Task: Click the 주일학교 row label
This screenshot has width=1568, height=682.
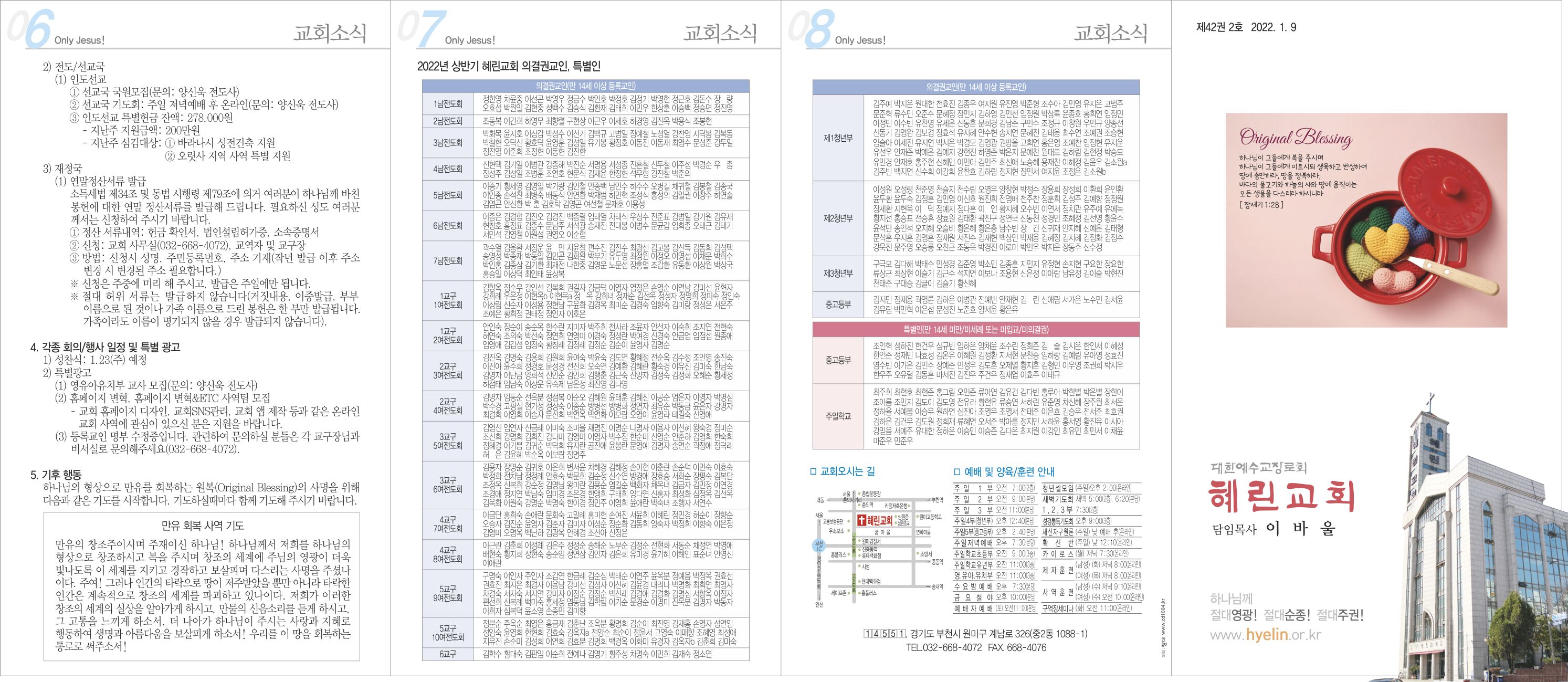Action: 838,416
